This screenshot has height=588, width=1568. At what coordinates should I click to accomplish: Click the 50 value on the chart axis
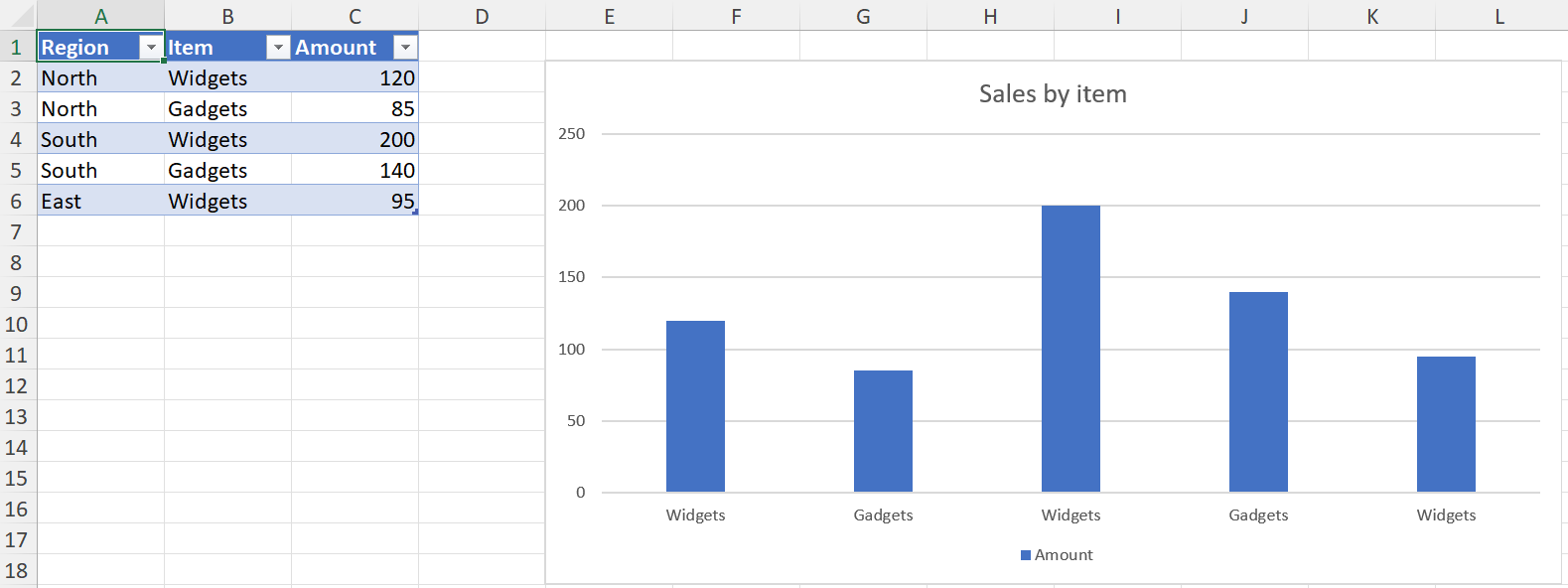(x=576, y=421)
